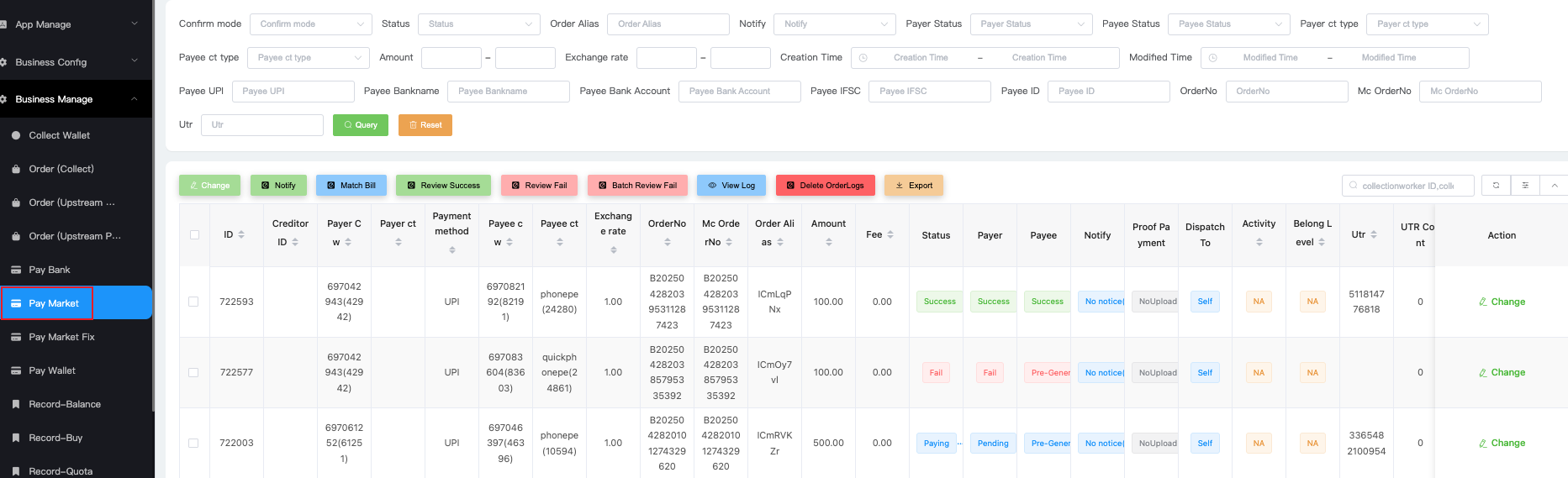Open the Creation Time clock picker
The height and width of the screenshot is (478, 1568).
(x=863, y=58)
